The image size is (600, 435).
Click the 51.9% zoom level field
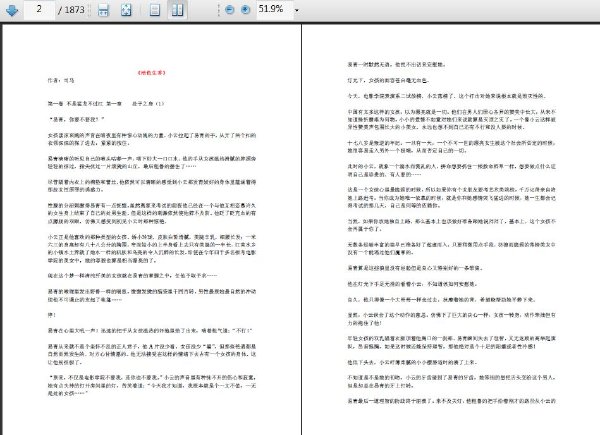273,9
